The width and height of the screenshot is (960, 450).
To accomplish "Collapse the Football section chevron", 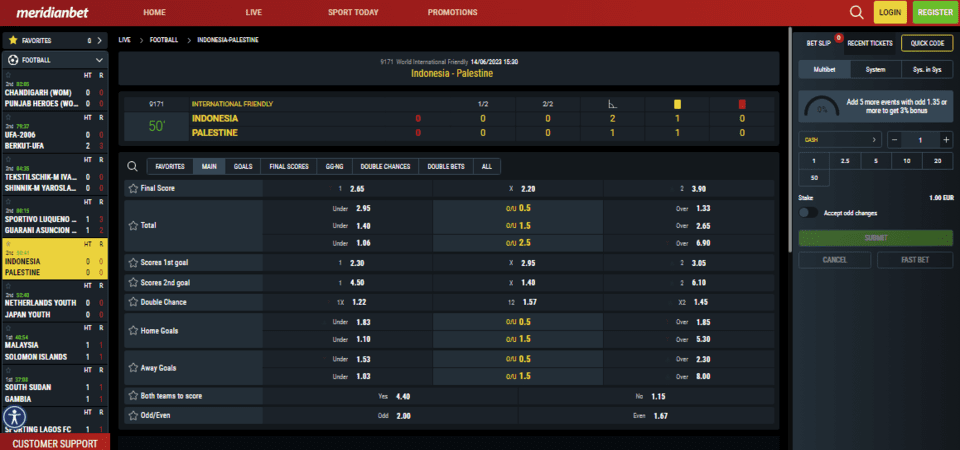I will pos(99,60).
